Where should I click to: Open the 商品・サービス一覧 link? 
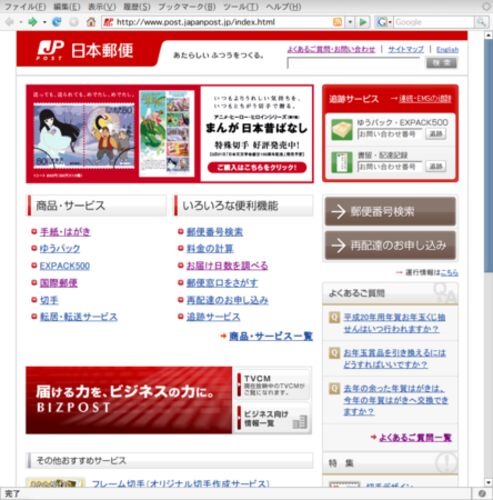[x=271, y=336]
